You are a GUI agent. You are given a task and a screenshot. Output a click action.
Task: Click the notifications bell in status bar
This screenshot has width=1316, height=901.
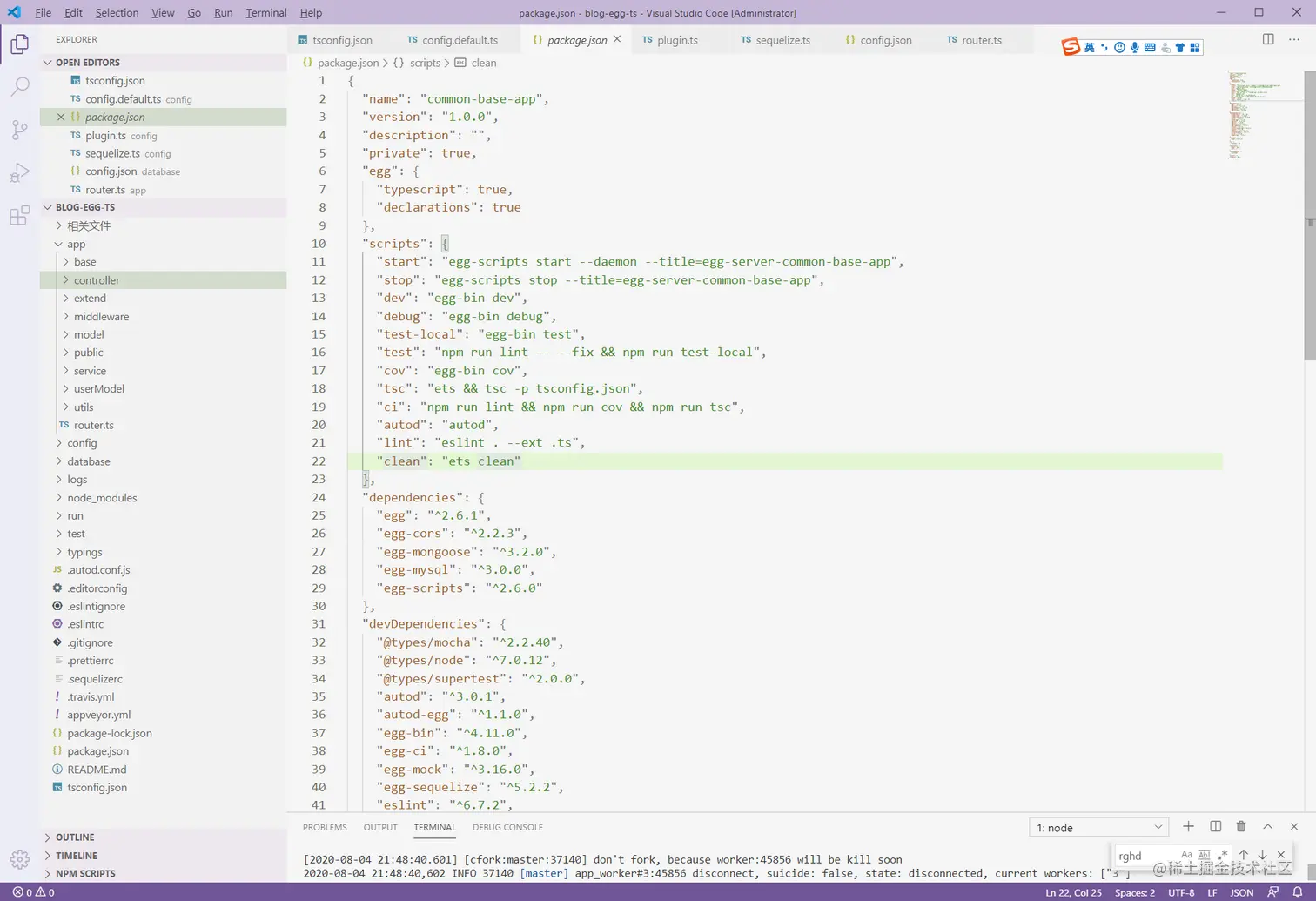(1298, 892)
